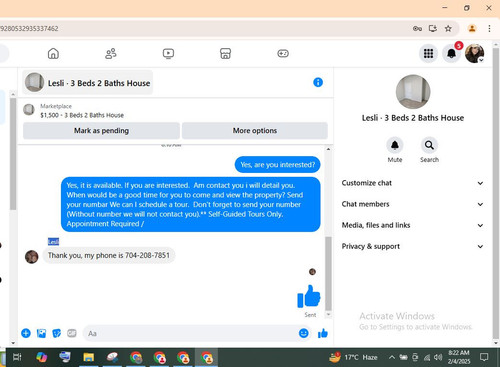Show hidden tray icons chevron
Image resolution: width=500 pixels, height=367 pixels.
click(x=392, y=358)
